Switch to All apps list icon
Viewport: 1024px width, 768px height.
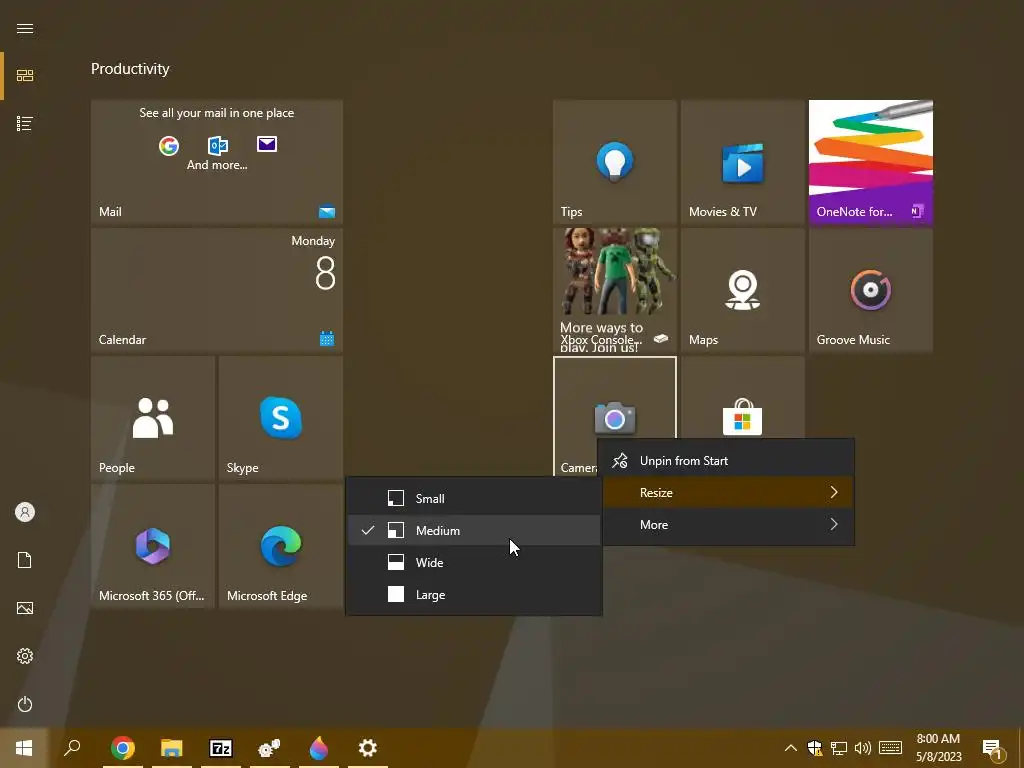click(25, 123)
